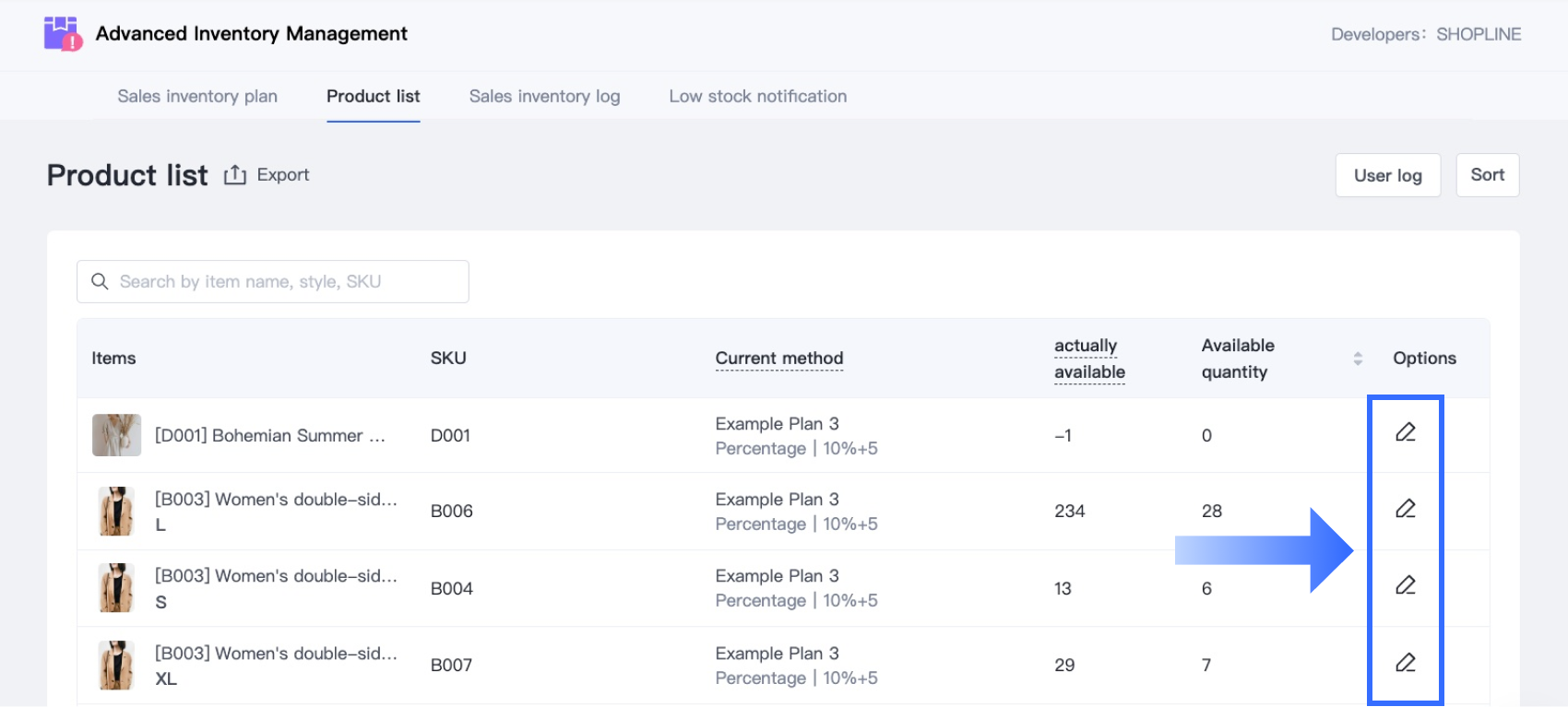Click the Bohemian Summer product thumbnail
Screen dimensions: 1568x707
point(116,435)
